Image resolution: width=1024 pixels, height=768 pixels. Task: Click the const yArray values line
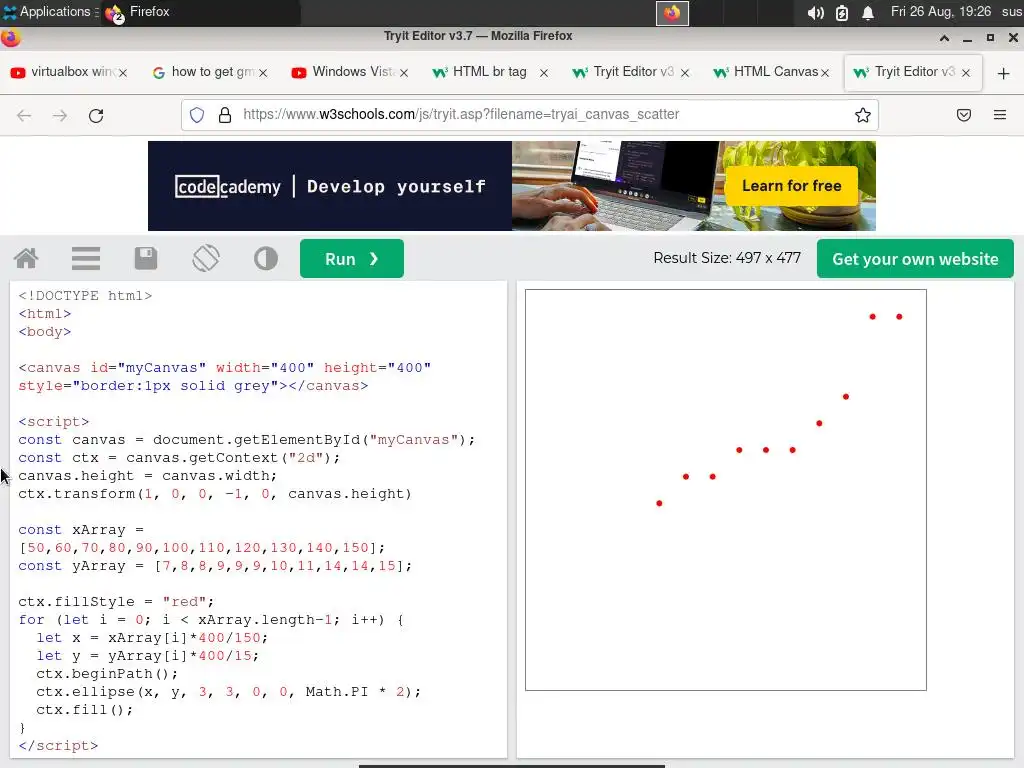click(216, 566)
